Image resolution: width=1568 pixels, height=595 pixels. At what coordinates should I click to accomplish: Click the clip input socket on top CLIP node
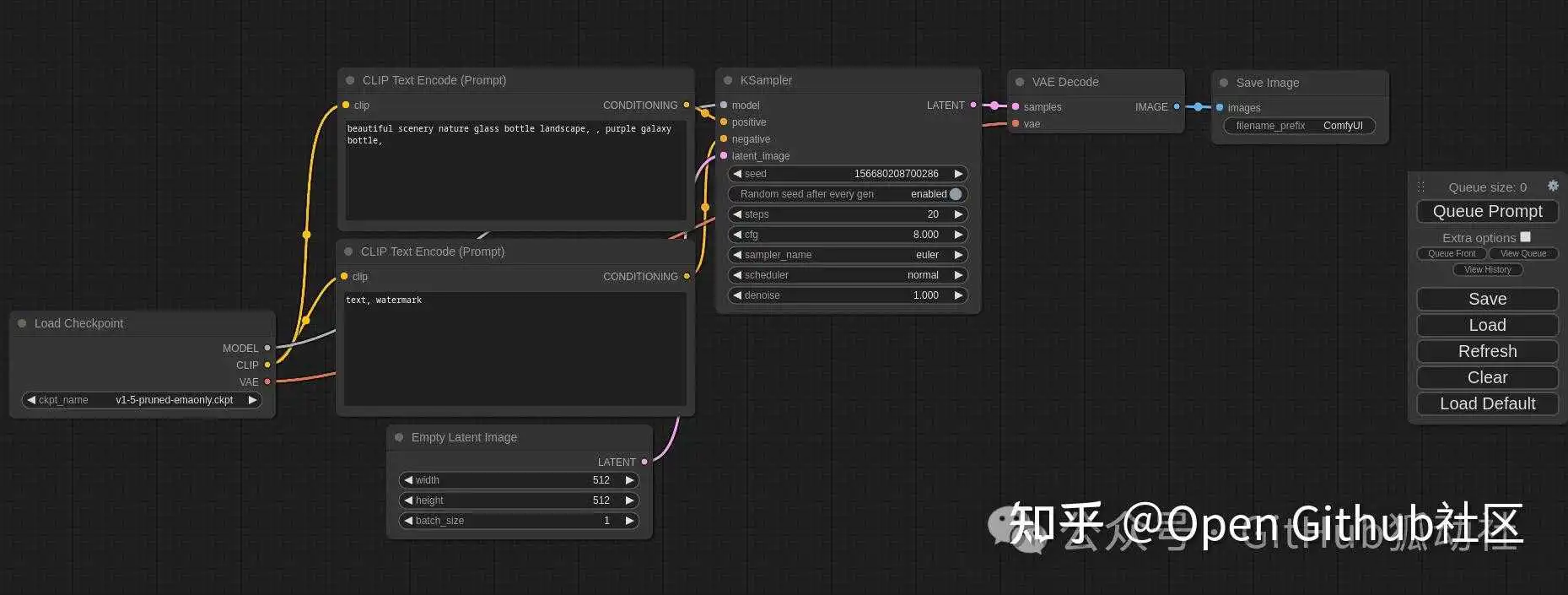[346, 105]
